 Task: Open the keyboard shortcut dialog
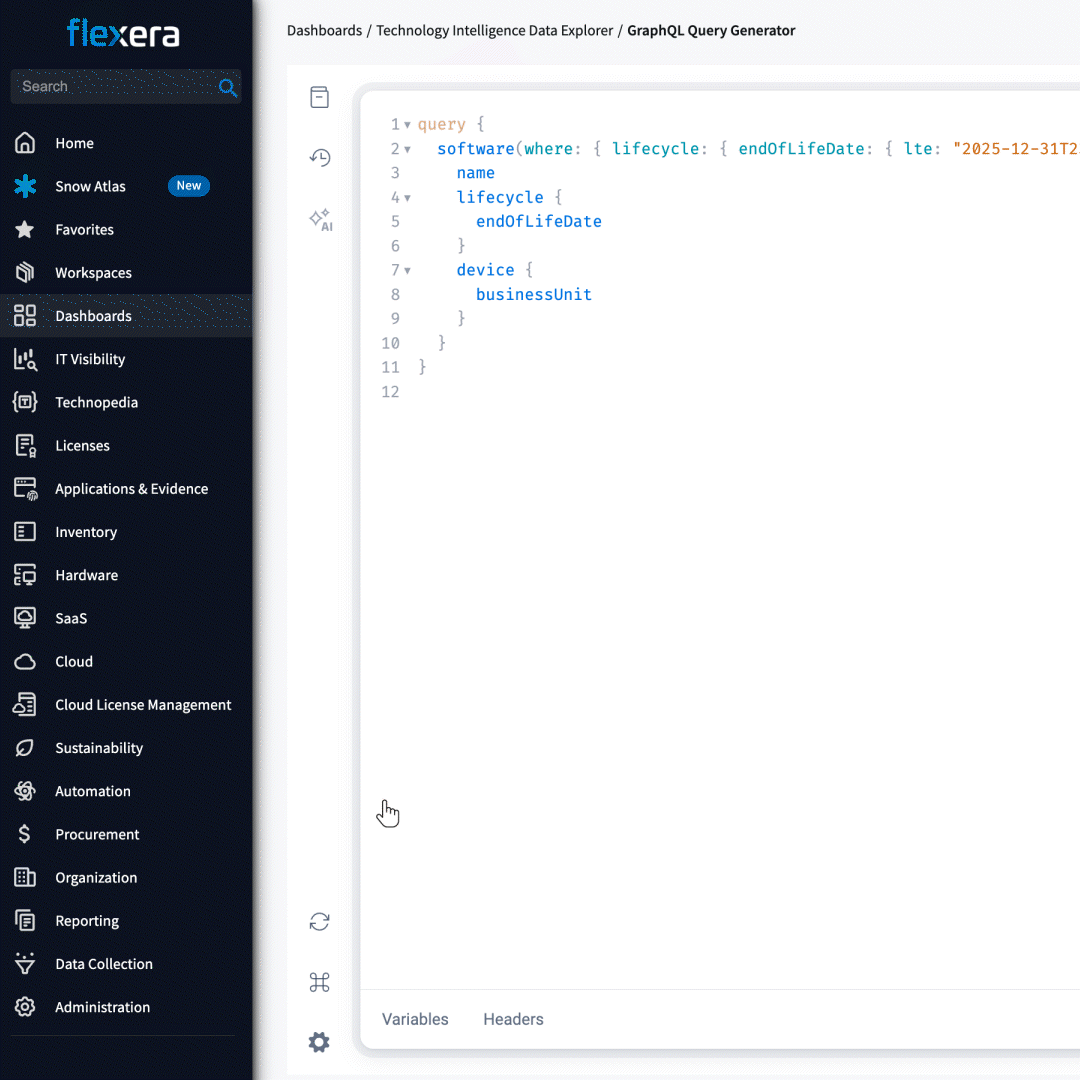[319, 982]
